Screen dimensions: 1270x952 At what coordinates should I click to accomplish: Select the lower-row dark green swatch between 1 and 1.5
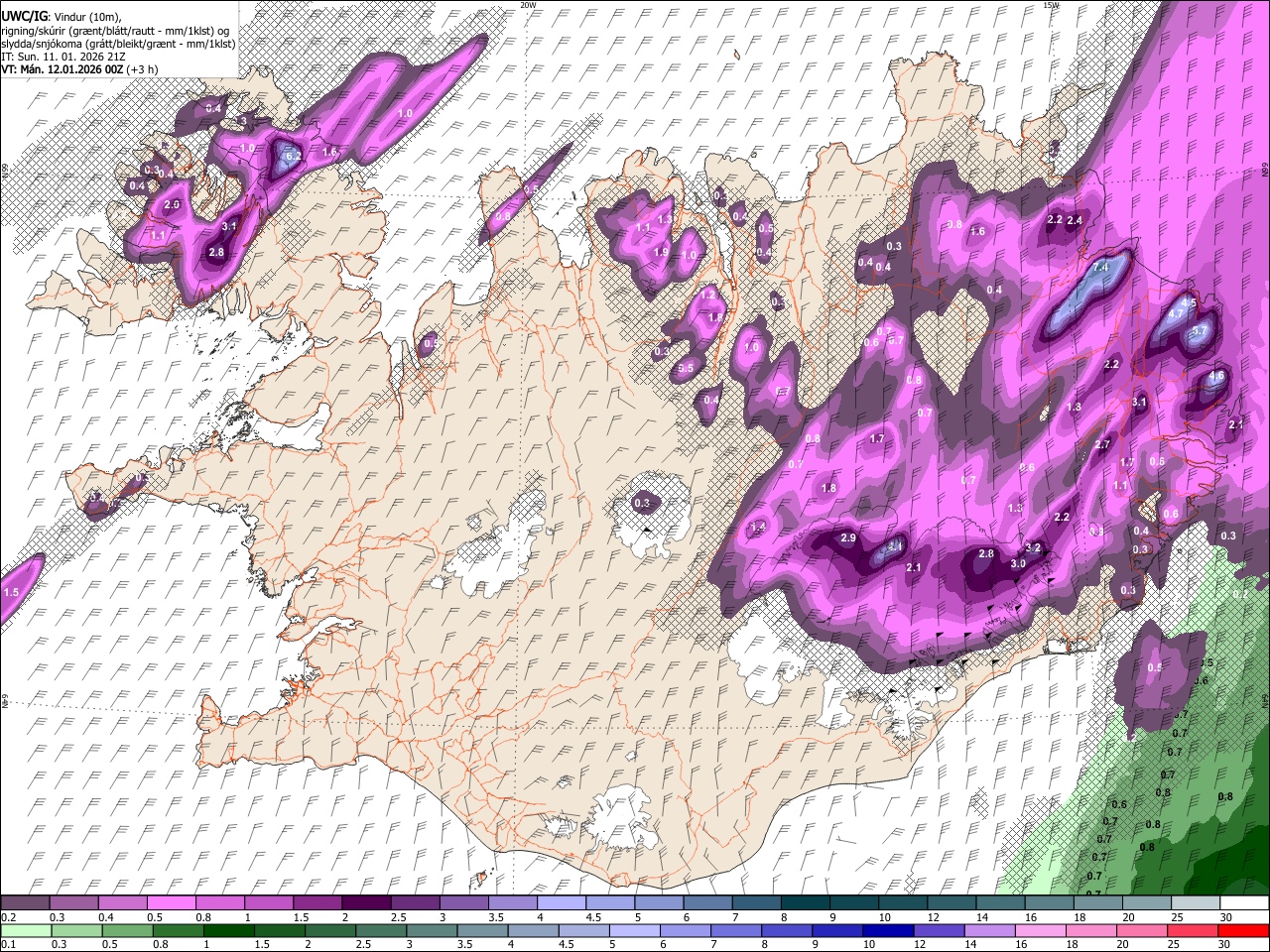[x=228, y=930]
